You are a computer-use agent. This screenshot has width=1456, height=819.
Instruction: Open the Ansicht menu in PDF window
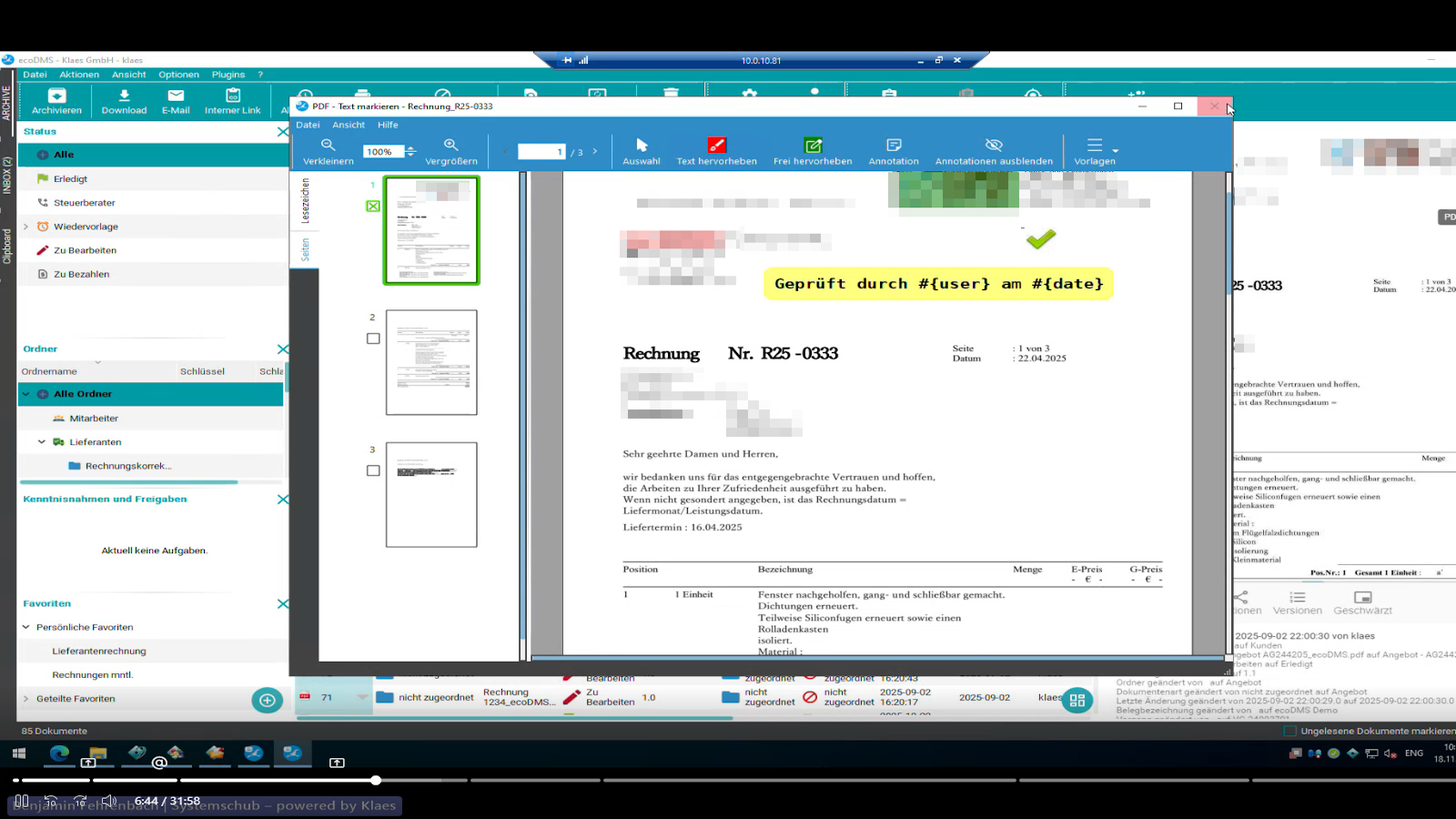pos(348,125)
